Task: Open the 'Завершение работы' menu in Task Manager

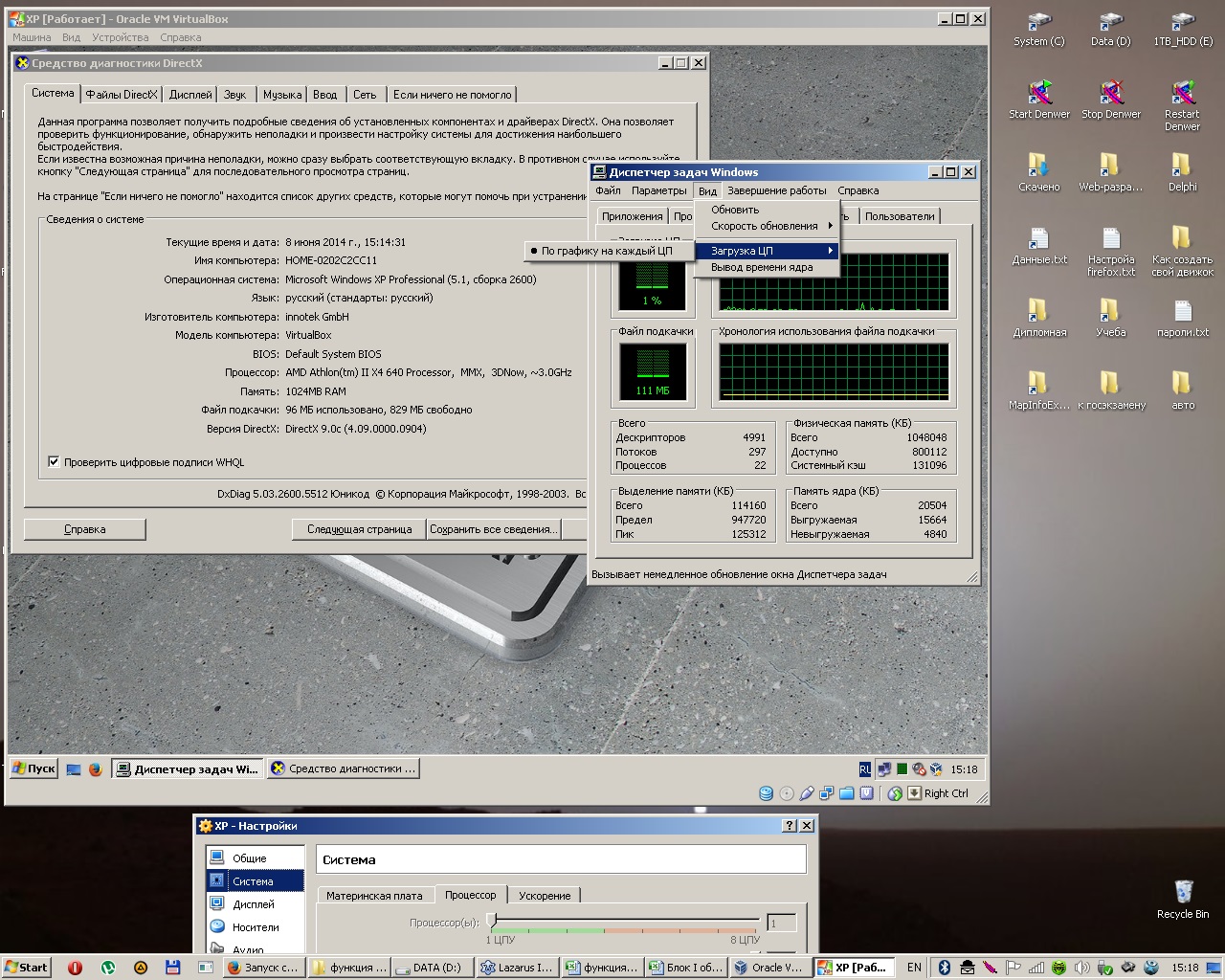Action: (x=776, y=190)
